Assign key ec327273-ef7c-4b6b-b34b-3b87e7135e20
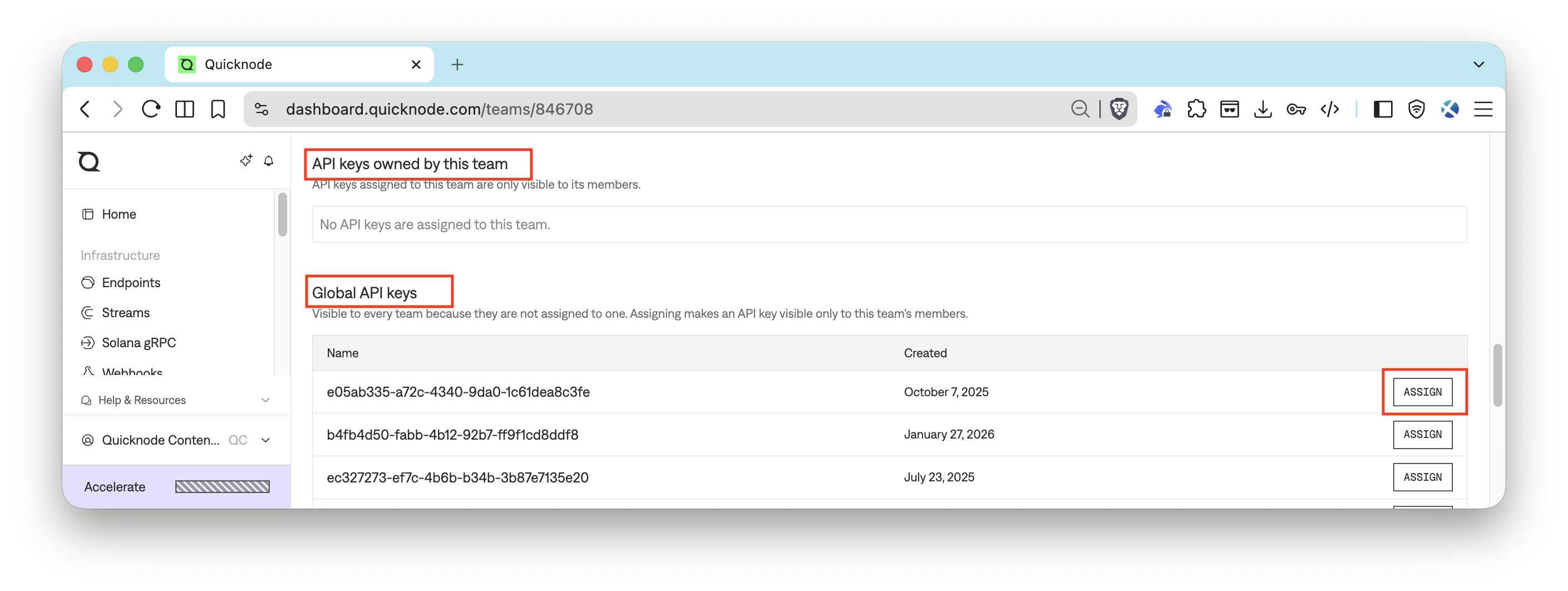 tap(1422, 476)
